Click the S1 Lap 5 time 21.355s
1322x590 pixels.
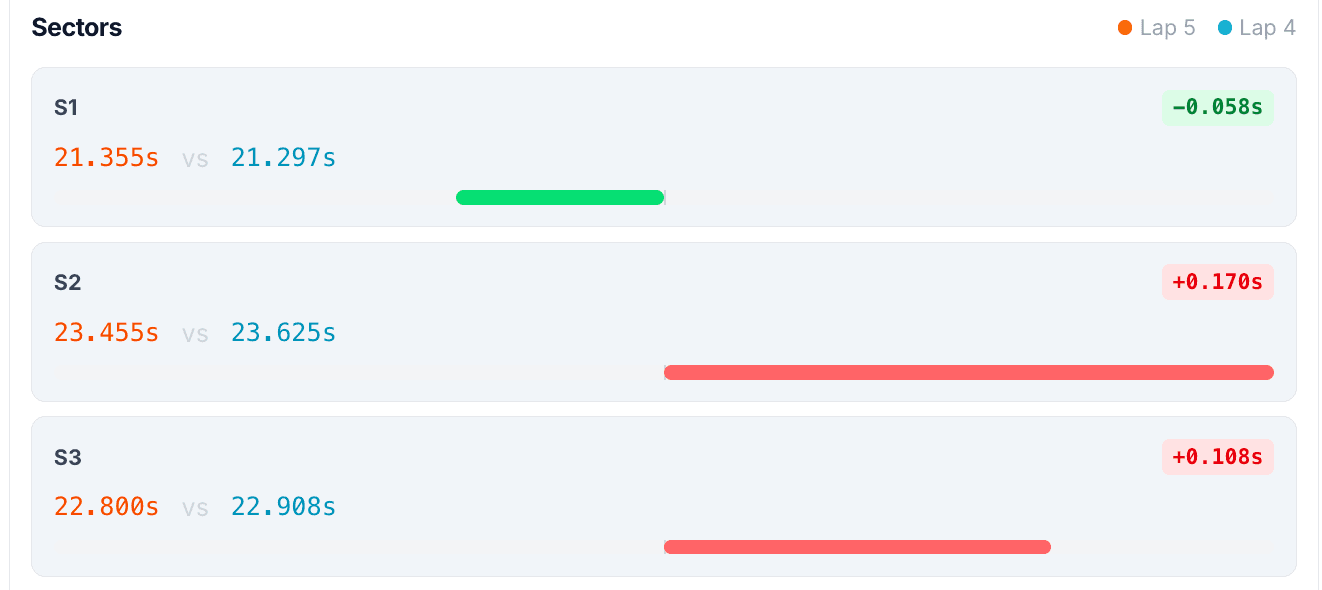[x=107, y=158]
